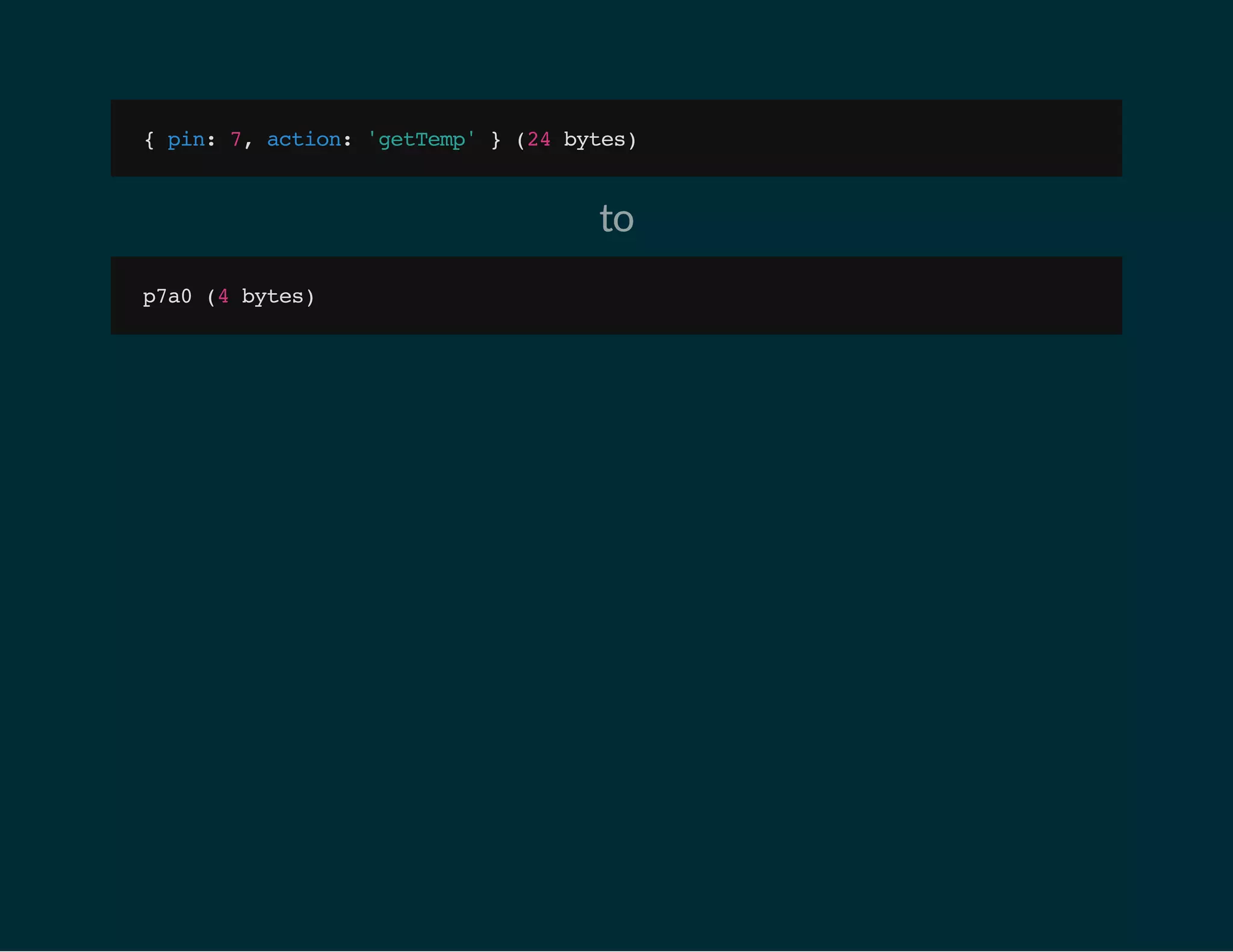Click the word 'to' between code blocks
The width and height of the screenshot is (1233, 952).
click(x=616, y=218)
